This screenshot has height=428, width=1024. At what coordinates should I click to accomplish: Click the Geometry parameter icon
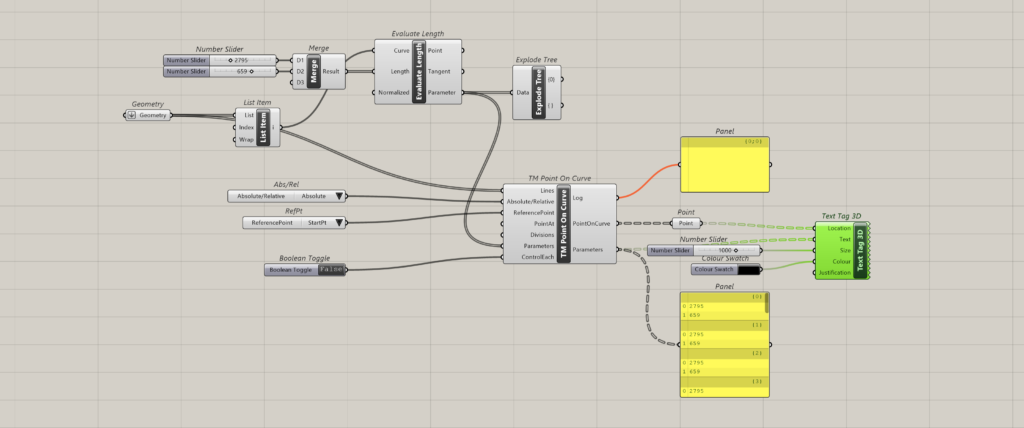(x=132, y=116)
